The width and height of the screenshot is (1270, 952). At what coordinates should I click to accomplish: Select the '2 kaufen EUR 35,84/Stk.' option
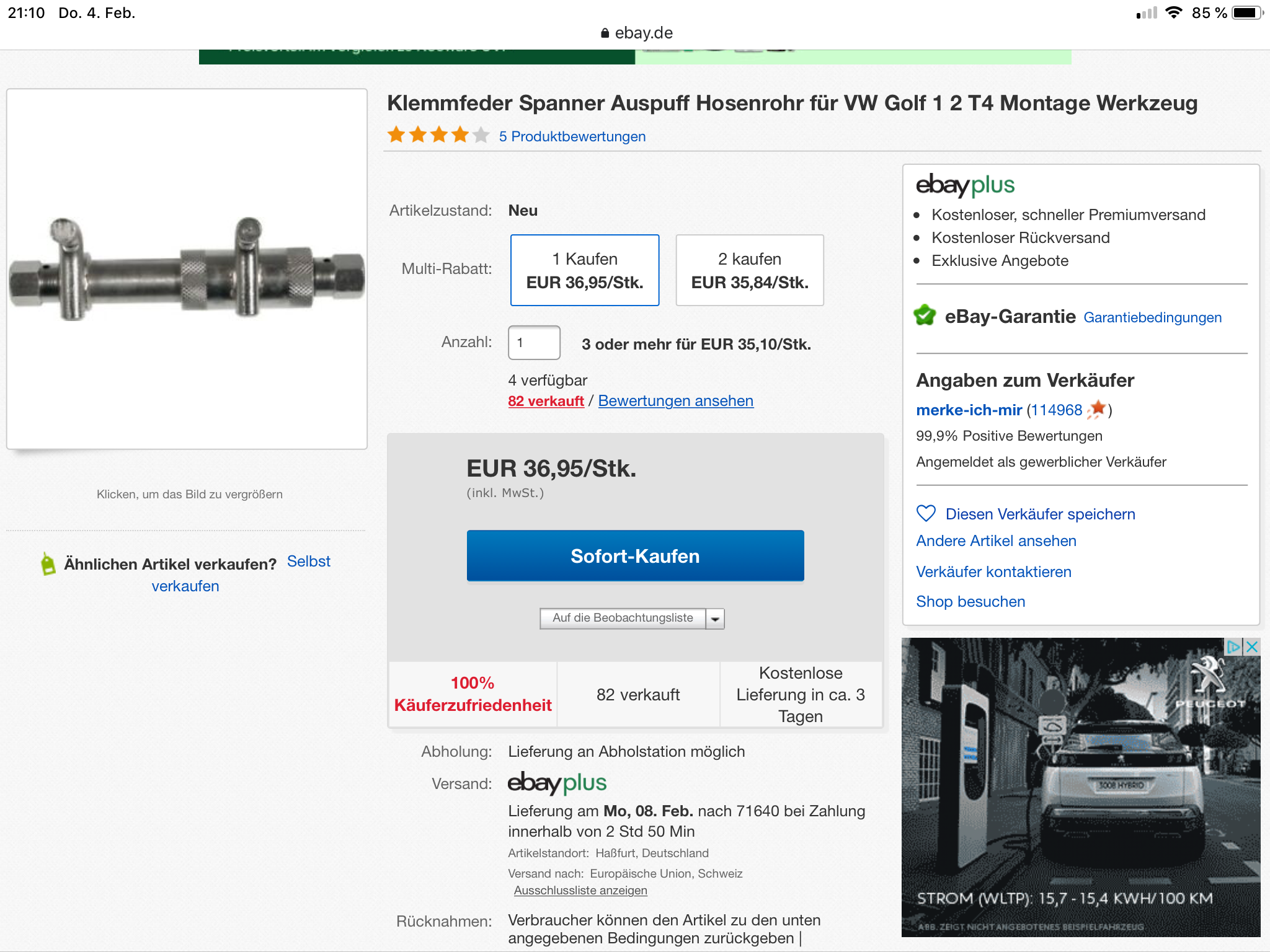[749, 270]
